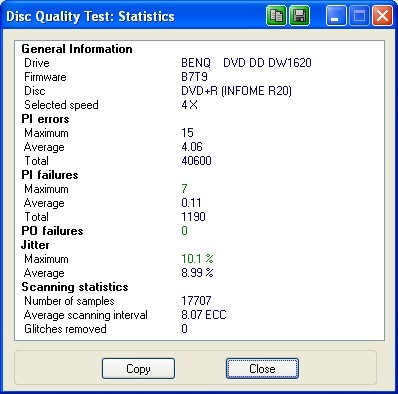Click number of samples value '17707'
The height and width of the screenshot is (394, 398).
coord(196,301)
